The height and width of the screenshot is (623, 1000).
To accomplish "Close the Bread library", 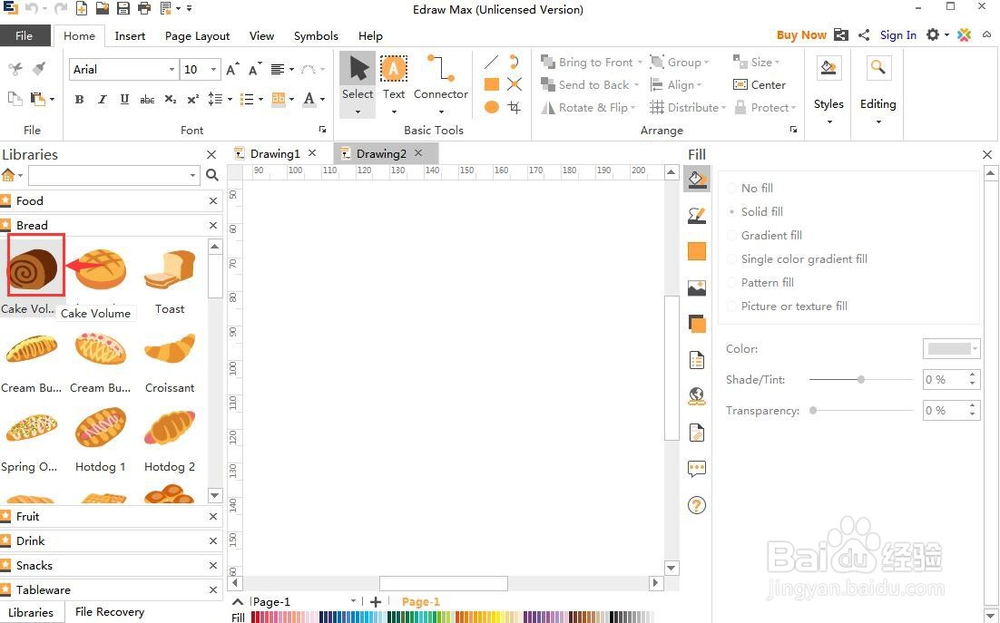I will (213, 225).
